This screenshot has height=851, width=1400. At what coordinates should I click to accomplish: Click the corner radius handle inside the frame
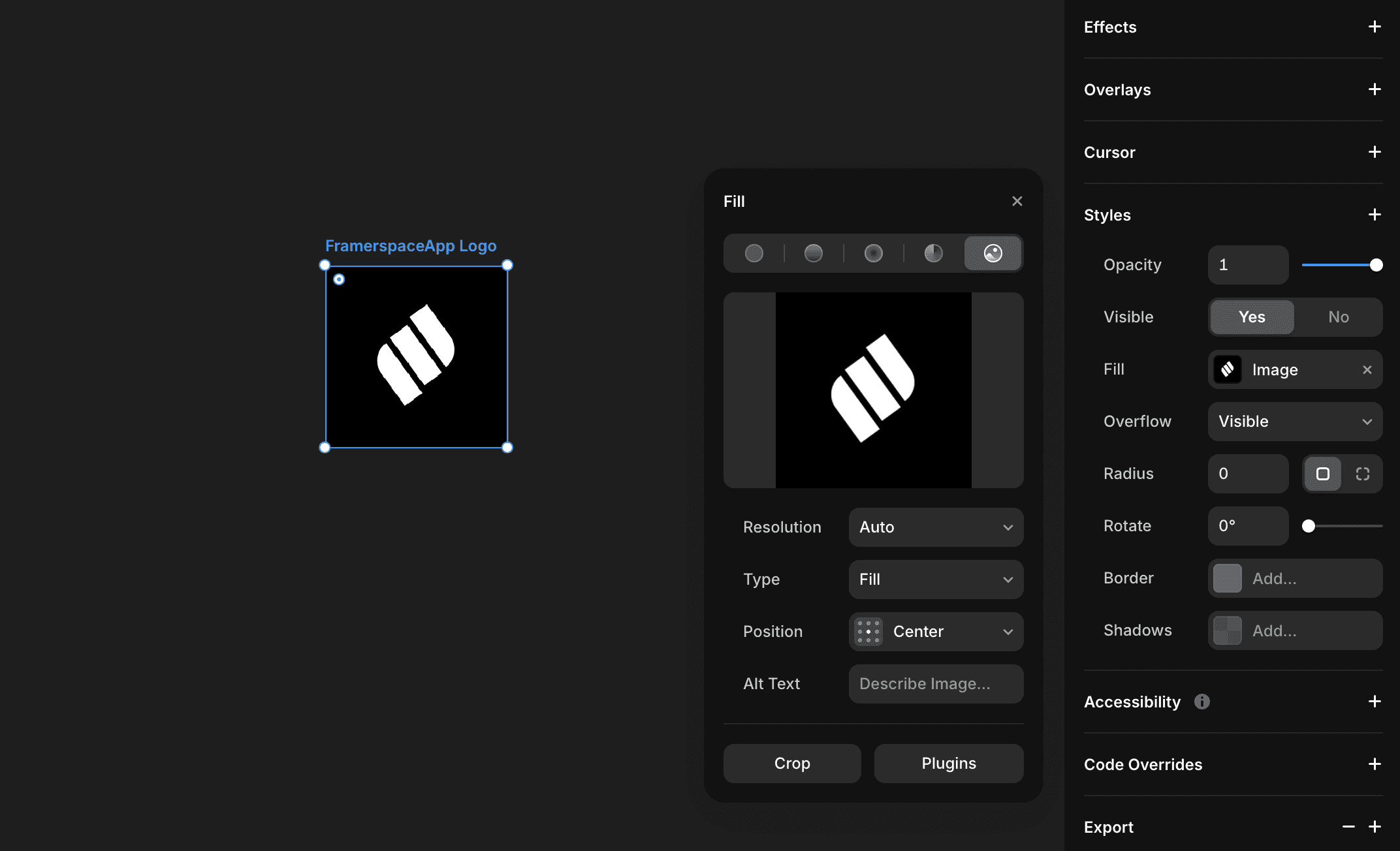tap(339, 279)
